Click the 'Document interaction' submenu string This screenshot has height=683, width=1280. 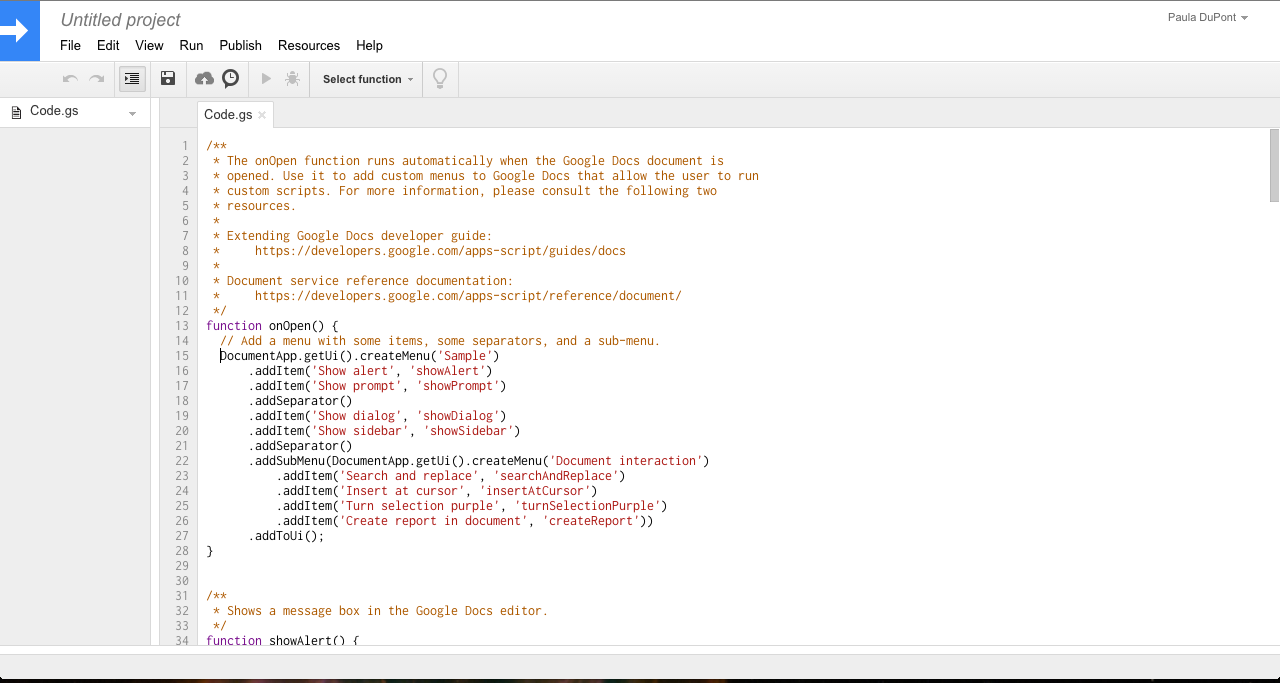626,461
